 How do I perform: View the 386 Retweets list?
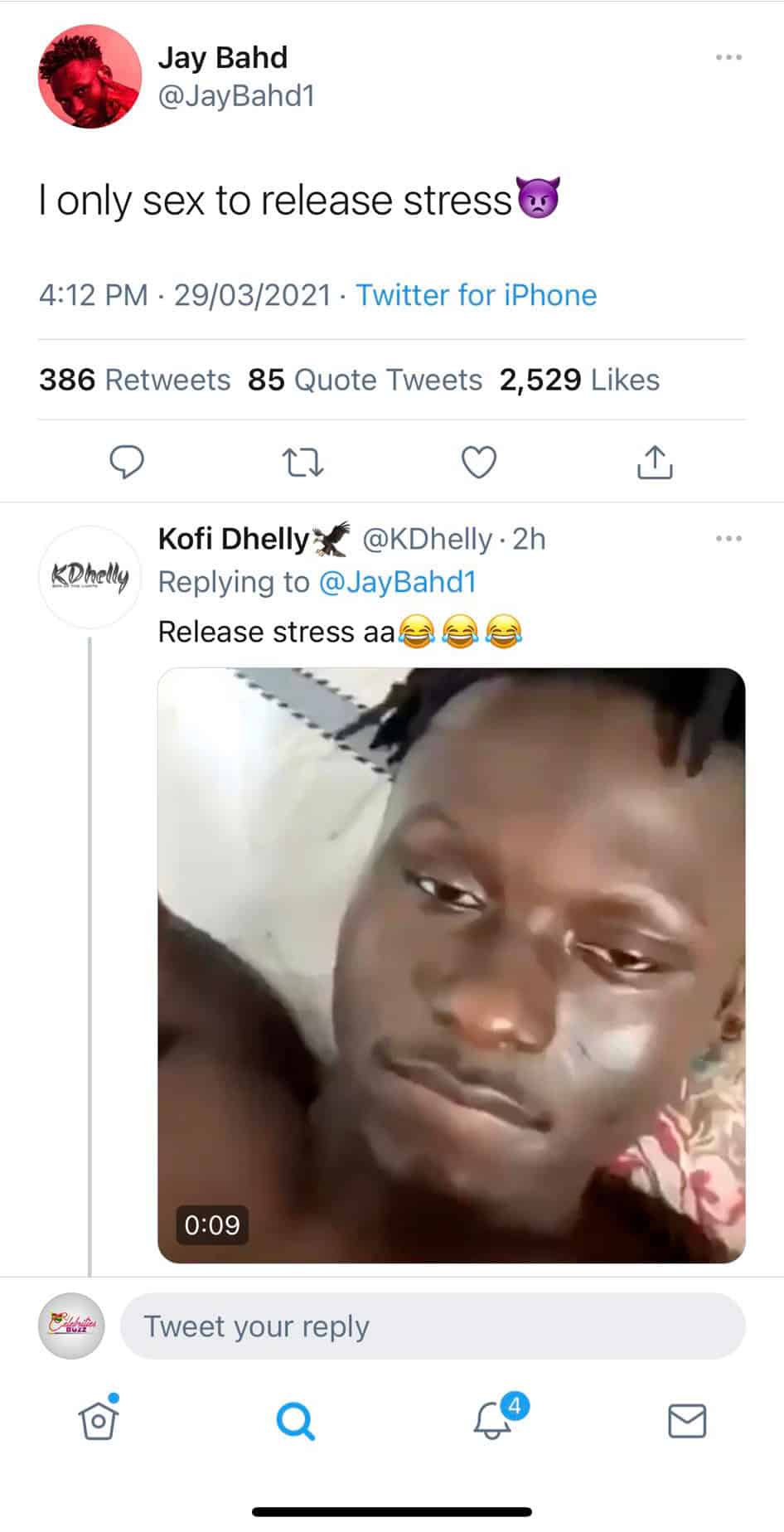(134, 380)
